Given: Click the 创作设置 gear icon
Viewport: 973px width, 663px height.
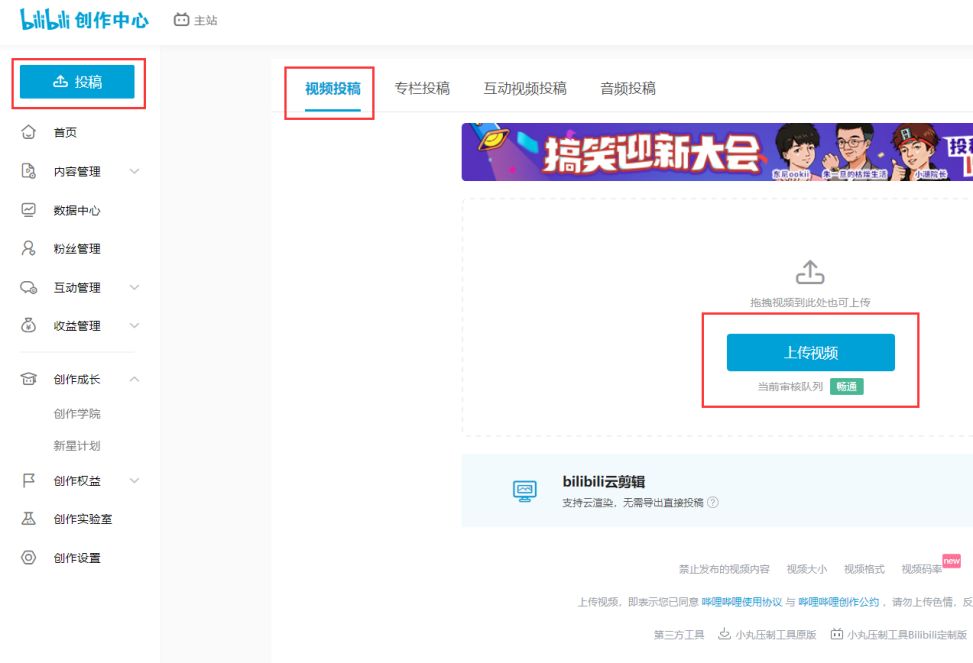Looking at the screenshot, I should point(29,557).
